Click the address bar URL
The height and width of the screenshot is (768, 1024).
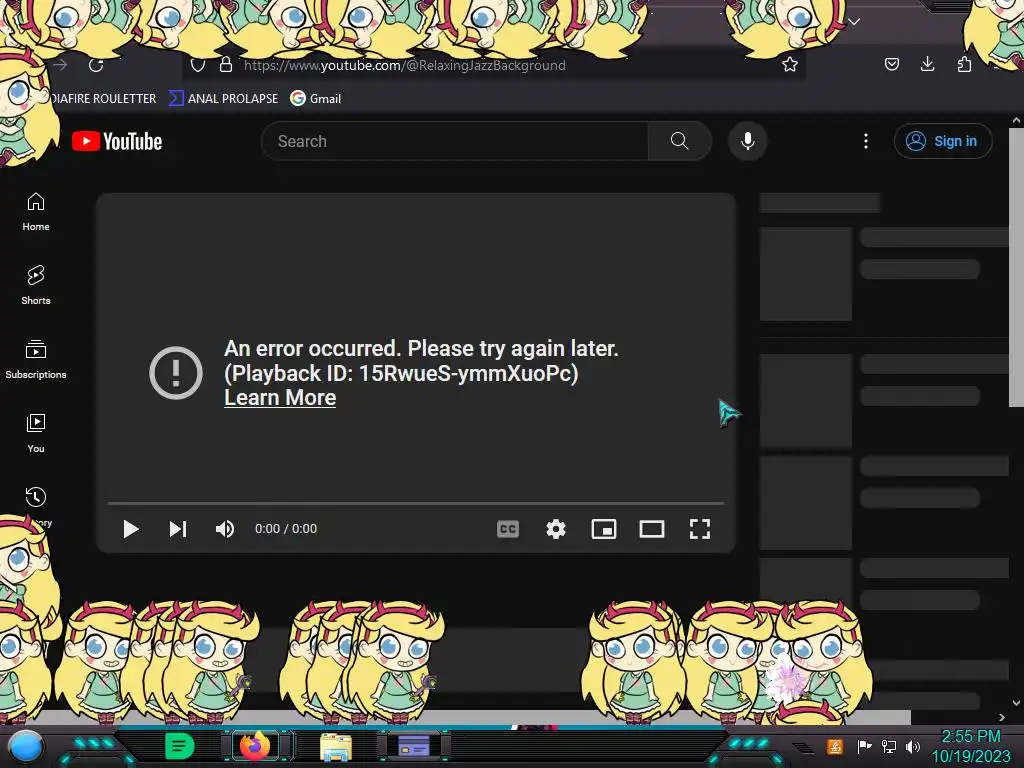click(x=404, y=65)
